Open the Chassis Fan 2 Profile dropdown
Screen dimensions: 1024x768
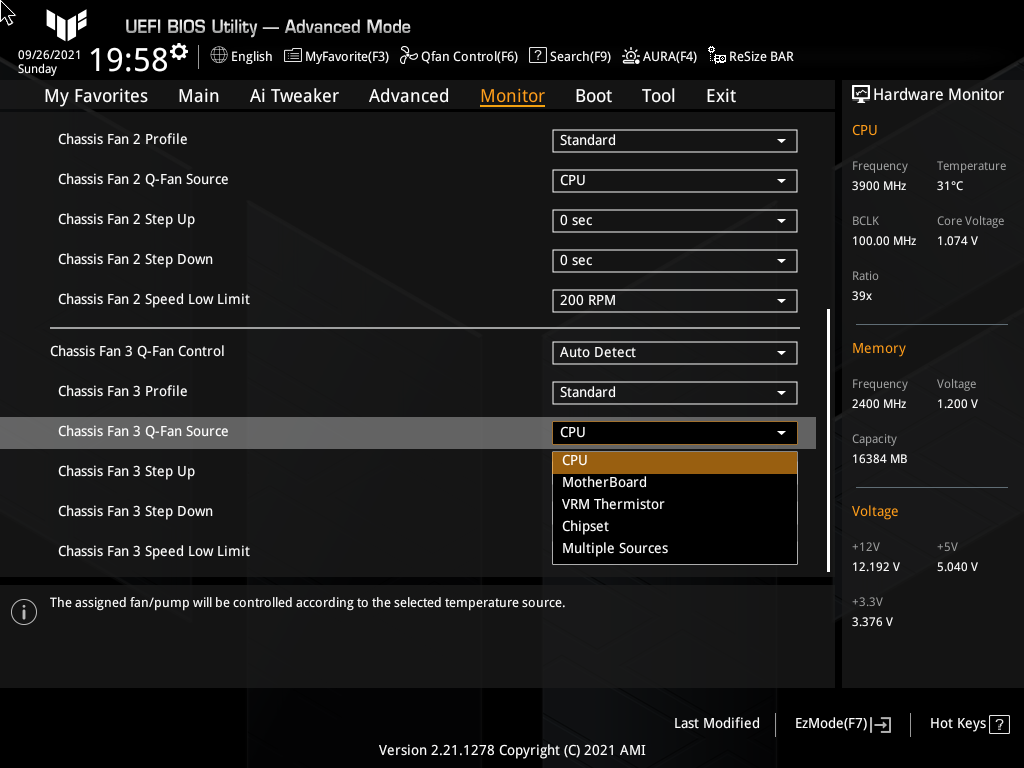pos(674,140)
